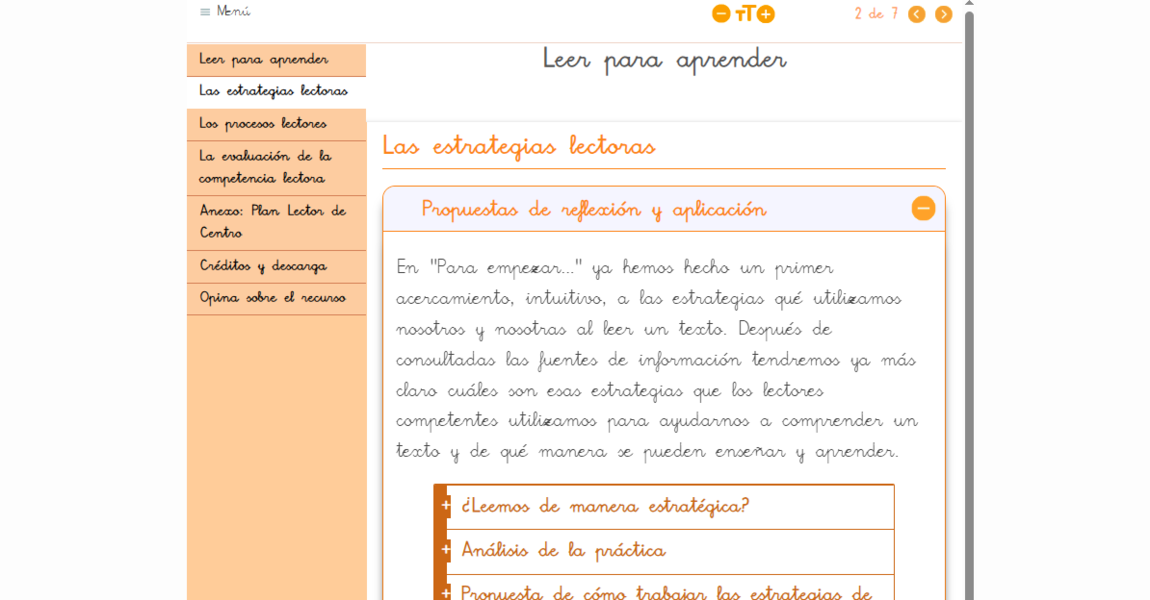Open Anexo: Plan Lector de Centro
The height and width of the screenshot is (600, 1150).
tap(271, 222)
